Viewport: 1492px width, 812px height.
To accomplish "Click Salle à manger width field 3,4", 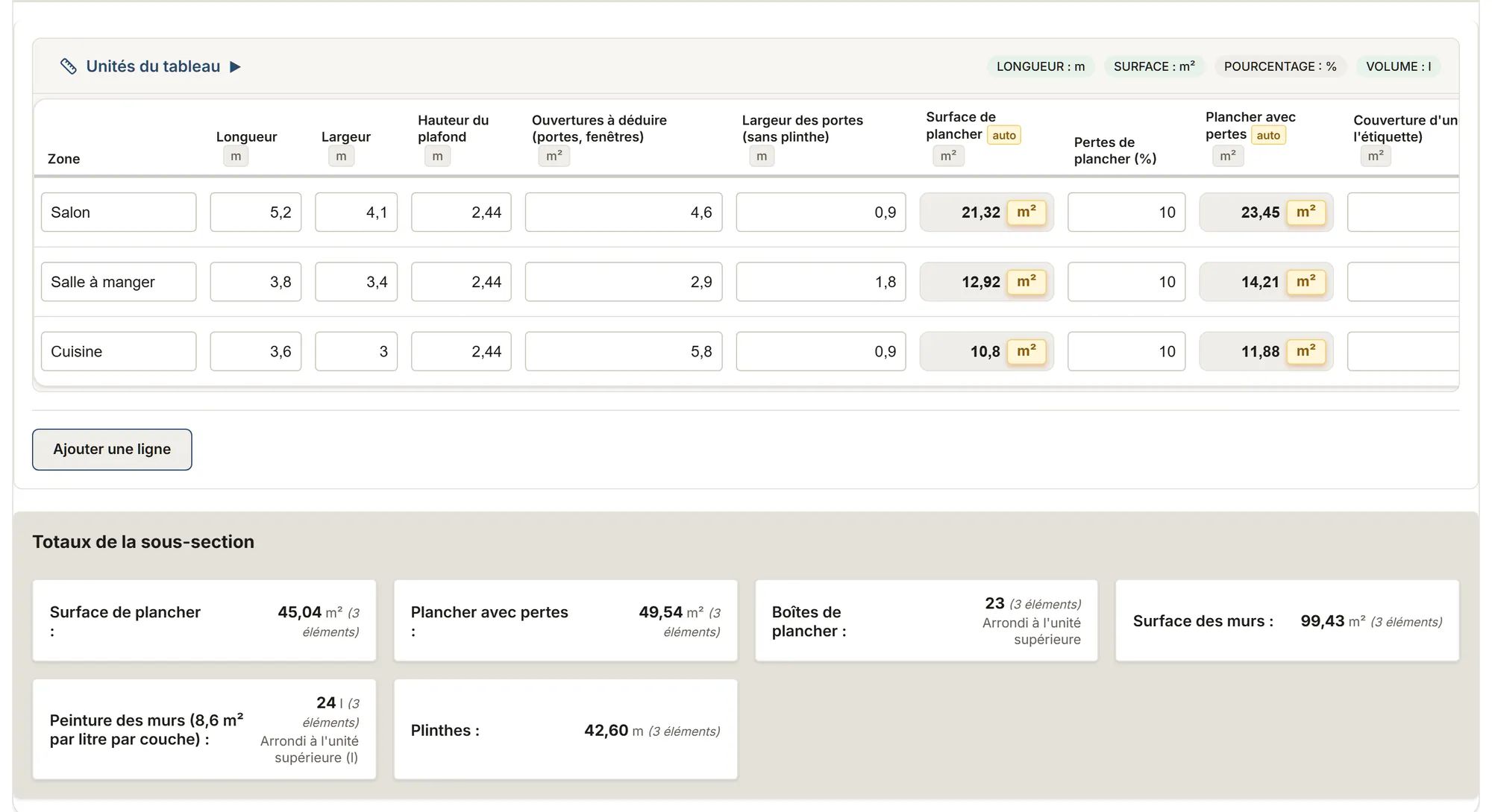I will pyautogui.click(x=357, y=282).
